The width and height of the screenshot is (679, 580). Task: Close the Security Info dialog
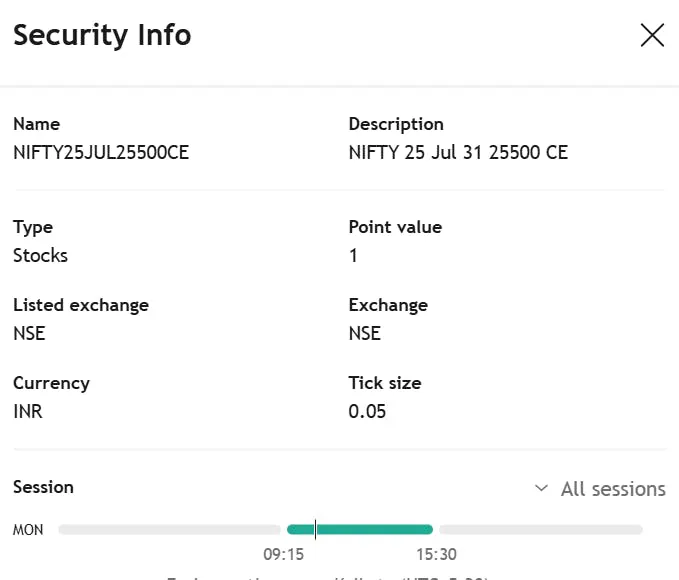(x=652, y=36)
